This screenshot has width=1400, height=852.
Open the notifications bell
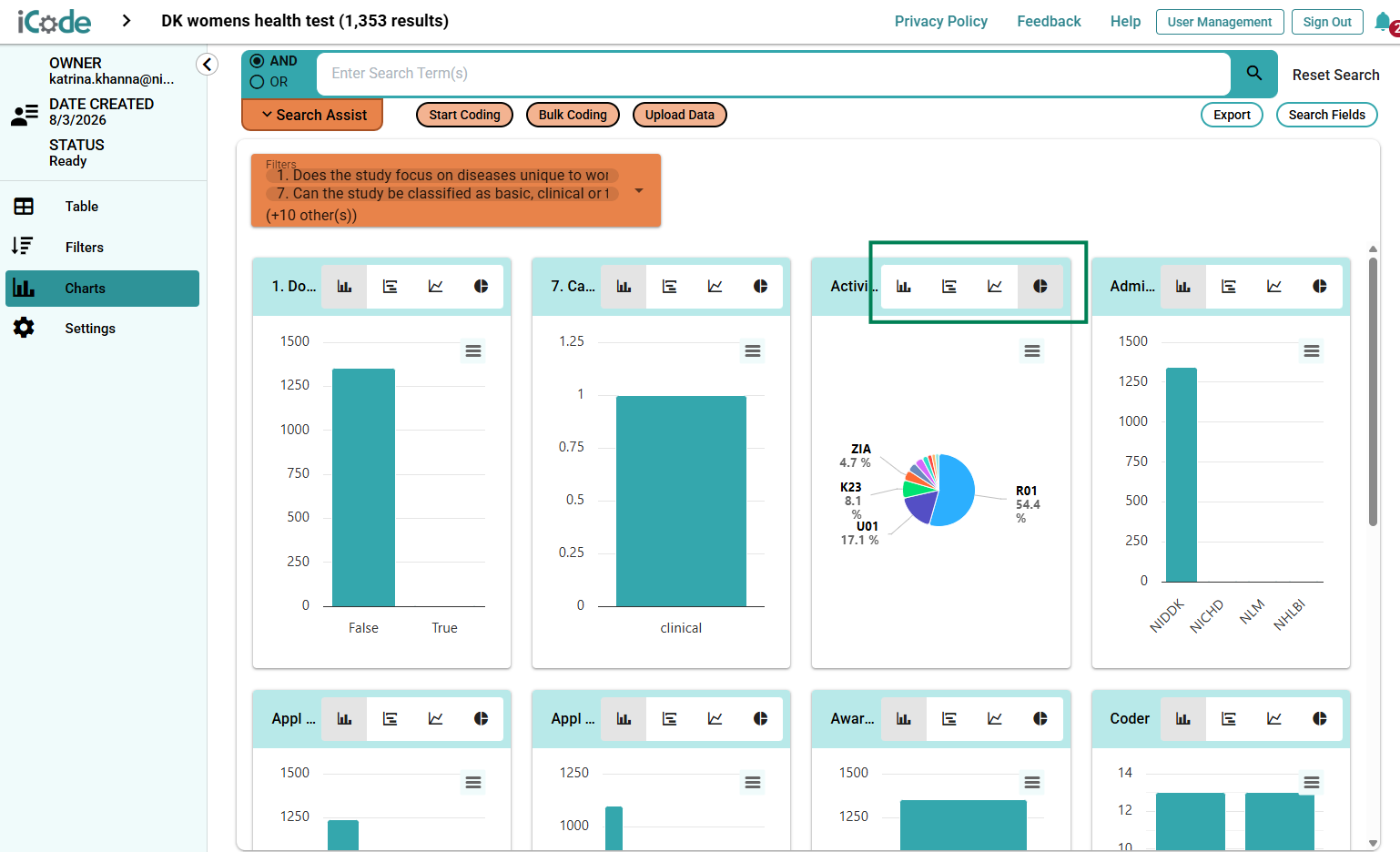(1383, 22)
